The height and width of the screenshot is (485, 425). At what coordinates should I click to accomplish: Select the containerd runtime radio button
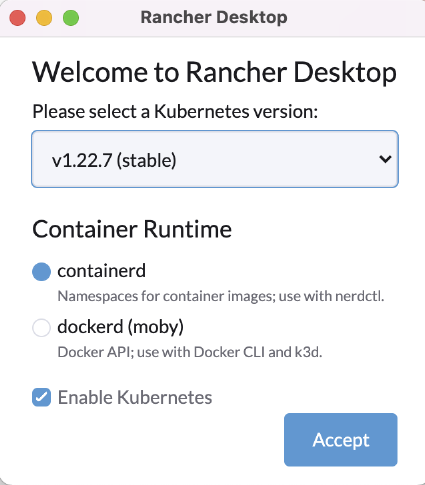(x=41, y=271)
